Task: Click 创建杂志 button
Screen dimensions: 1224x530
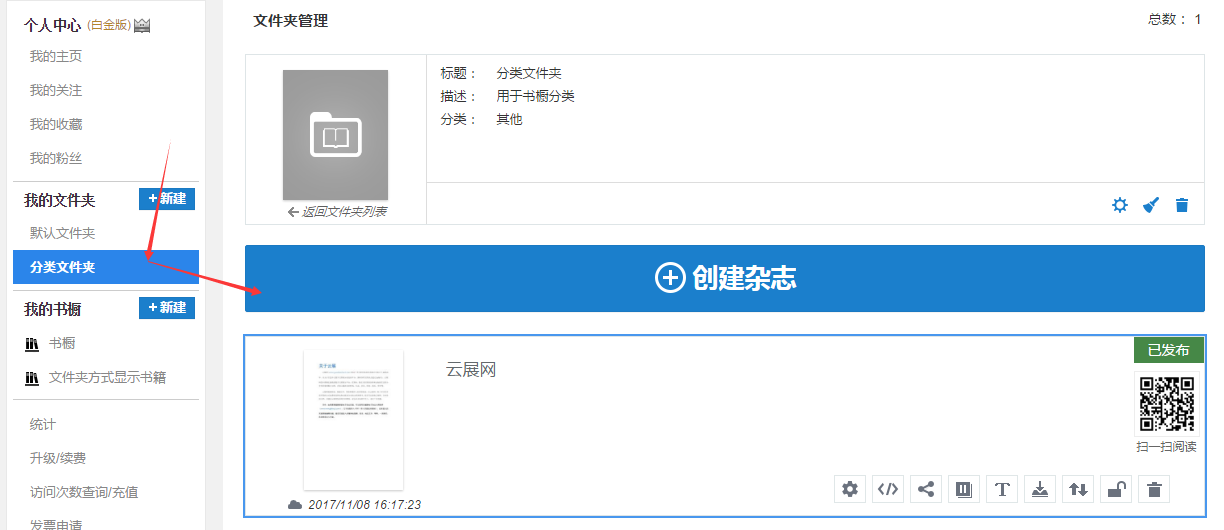Action: click(x=725, y=278)
